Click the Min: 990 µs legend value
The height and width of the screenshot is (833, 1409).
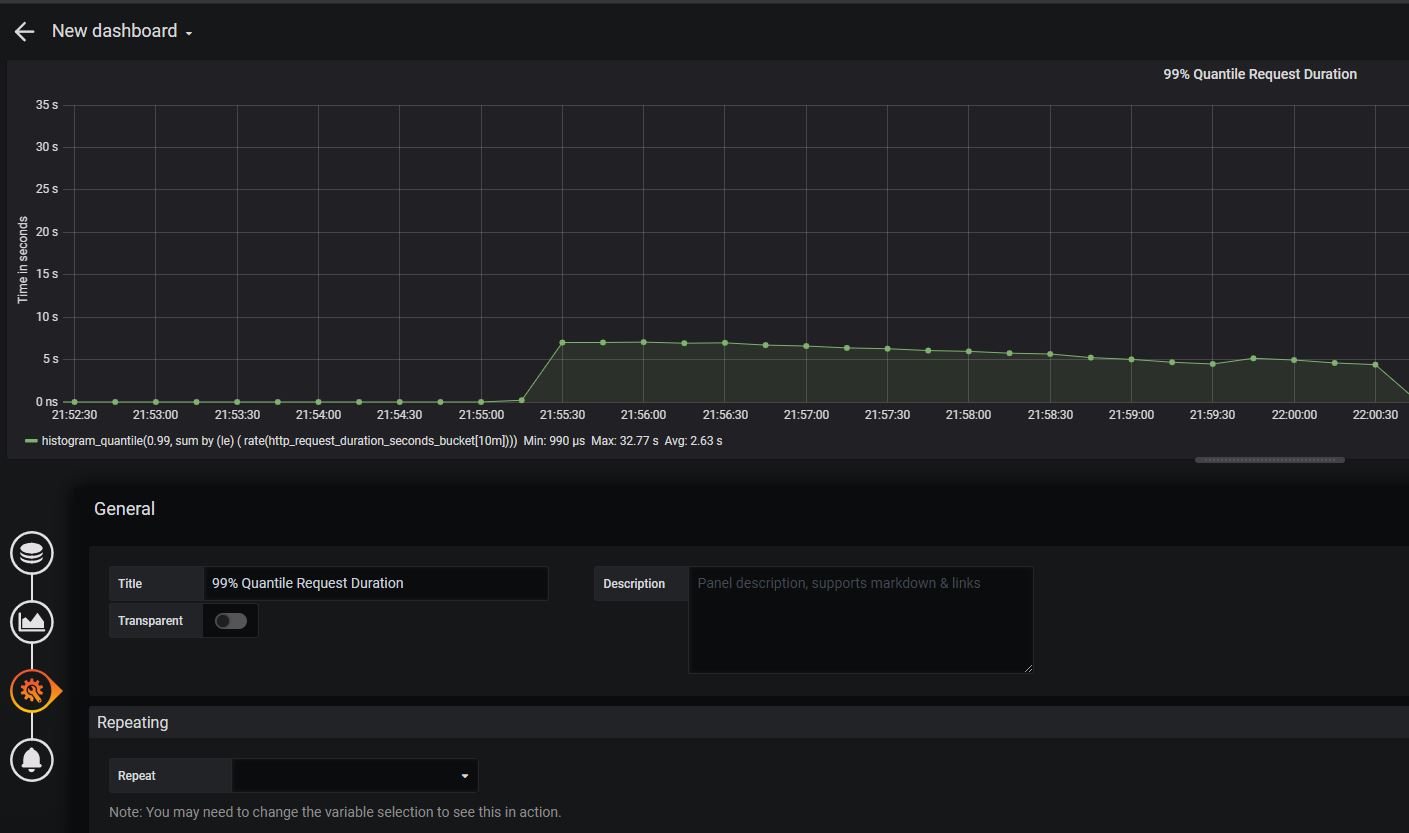[553, 441]
